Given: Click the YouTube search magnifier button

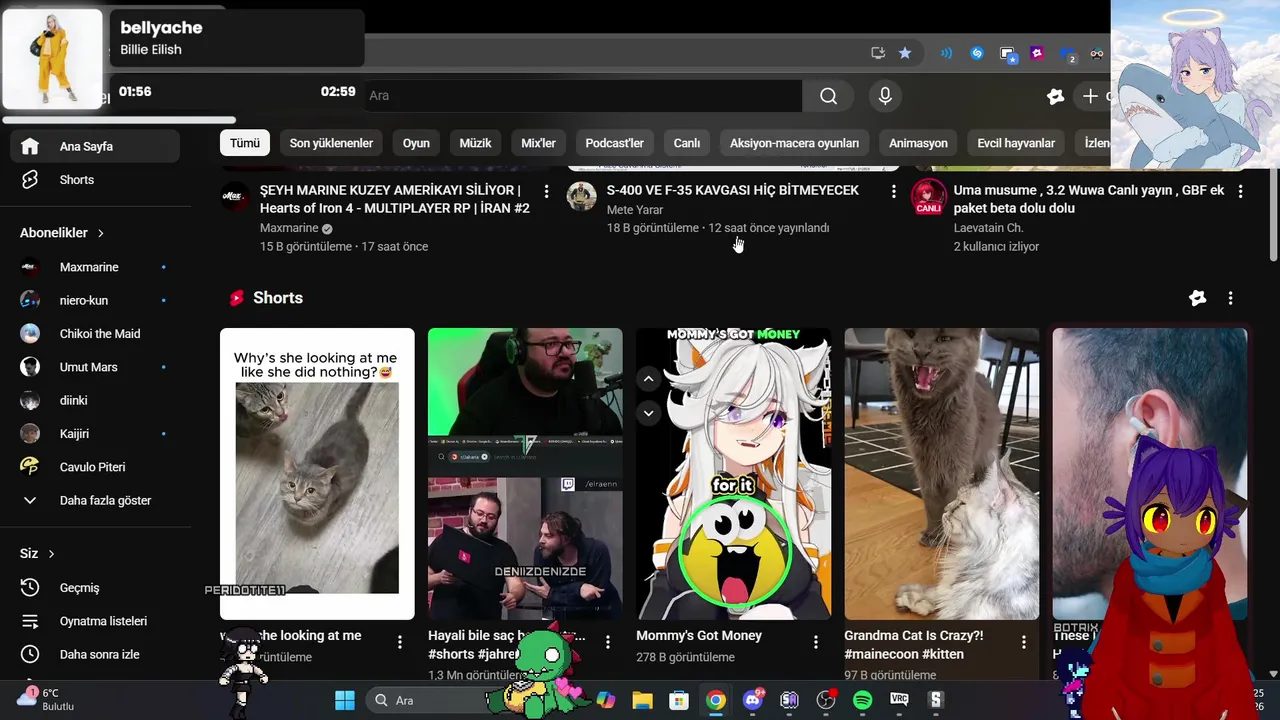Looking at the screenshot, I should coord(828,96).
